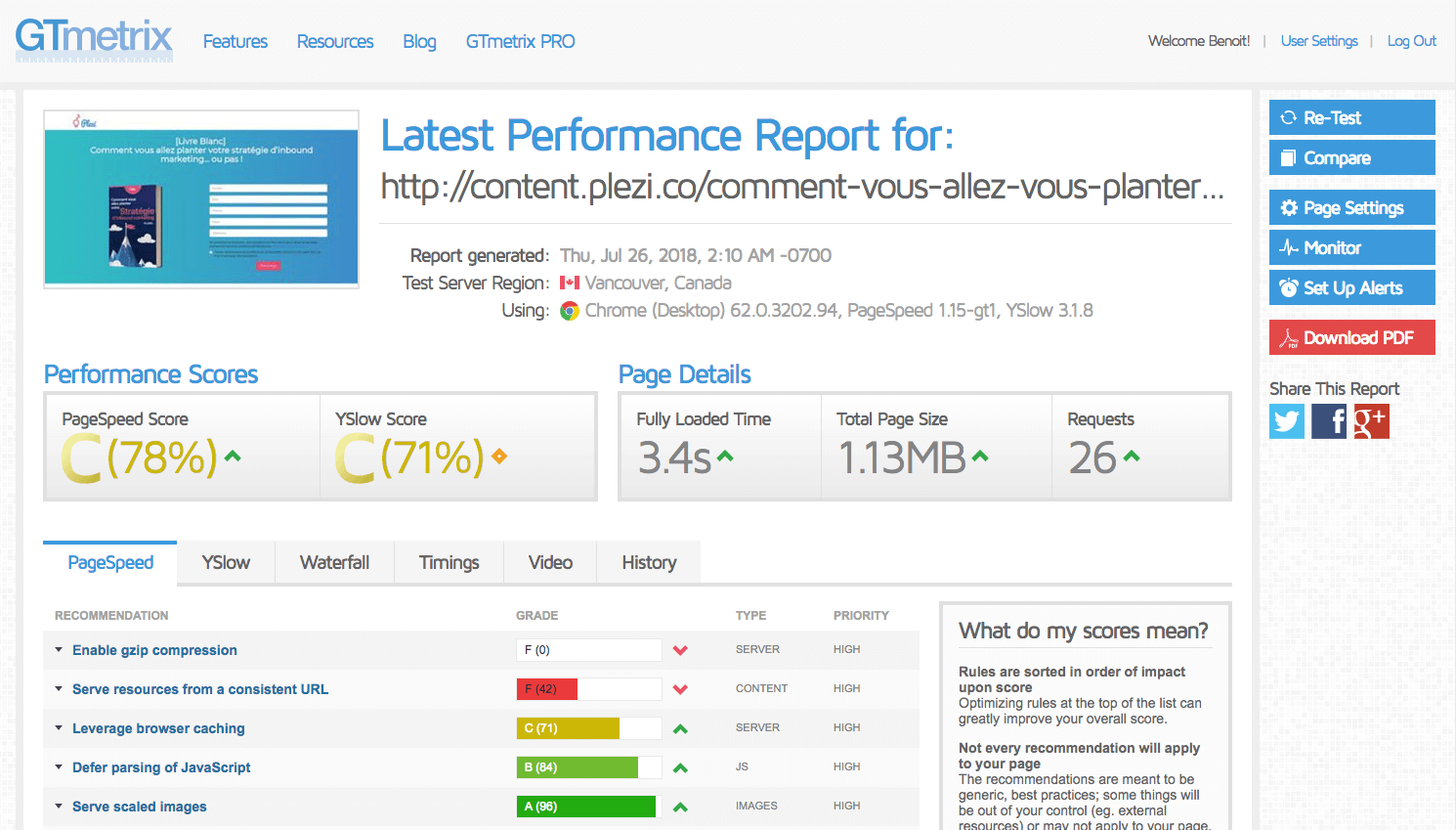Open the Timings tab
Image resolution: width=1456 pixels, height=830 pixels.
(450, 563)
